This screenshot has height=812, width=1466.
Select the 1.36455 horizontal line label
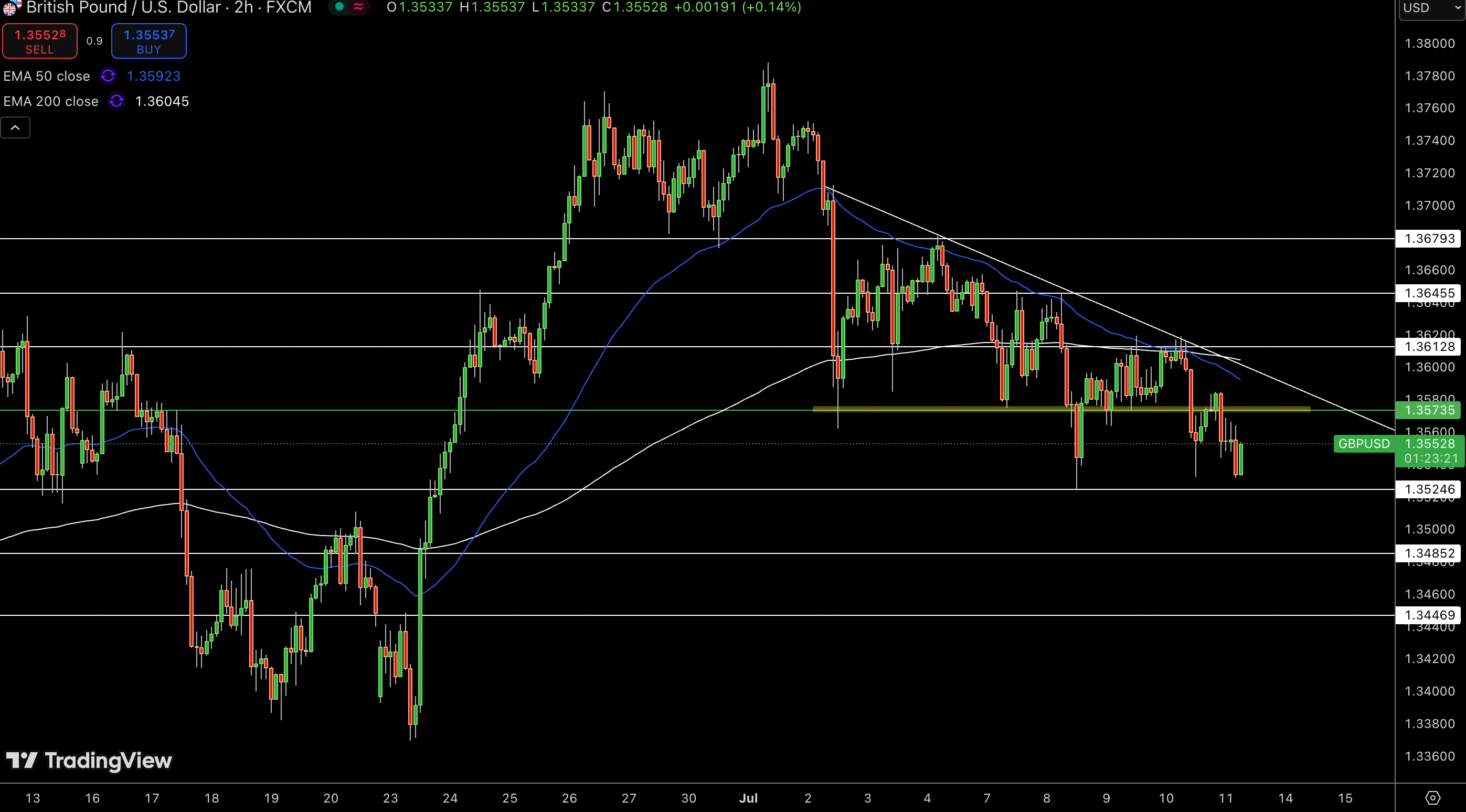click(1429, 293)
